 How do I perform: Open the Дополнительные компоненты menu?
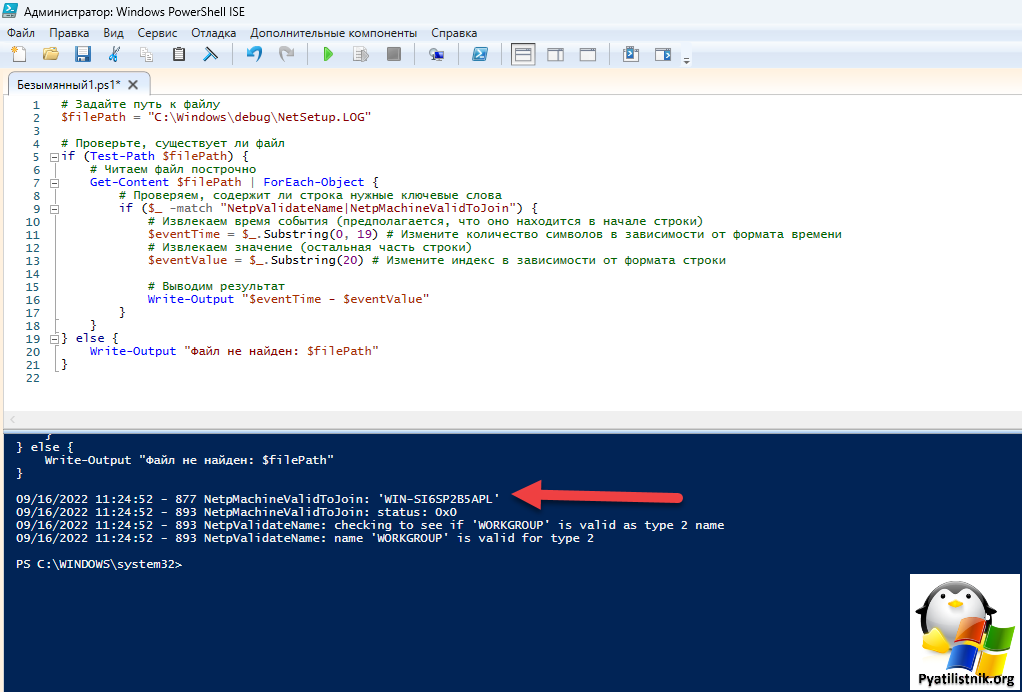click(x=334, y=33)
